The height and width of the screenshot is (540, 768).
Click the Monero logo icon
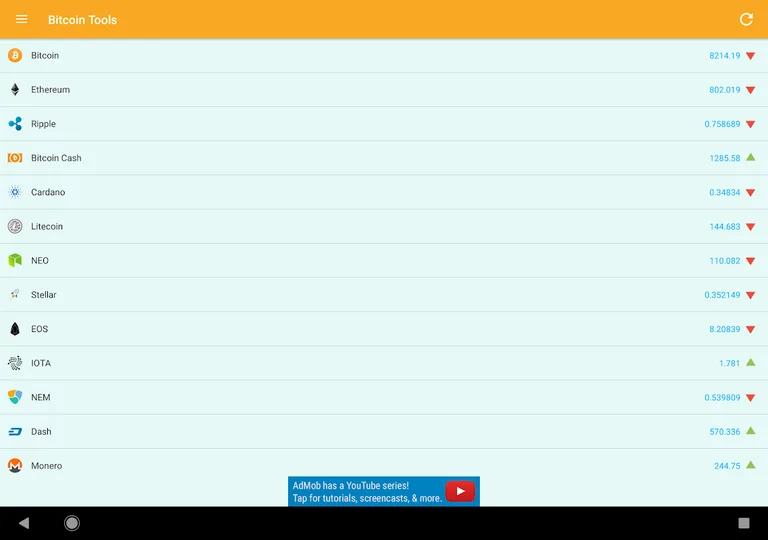click(x=15, y=466)
